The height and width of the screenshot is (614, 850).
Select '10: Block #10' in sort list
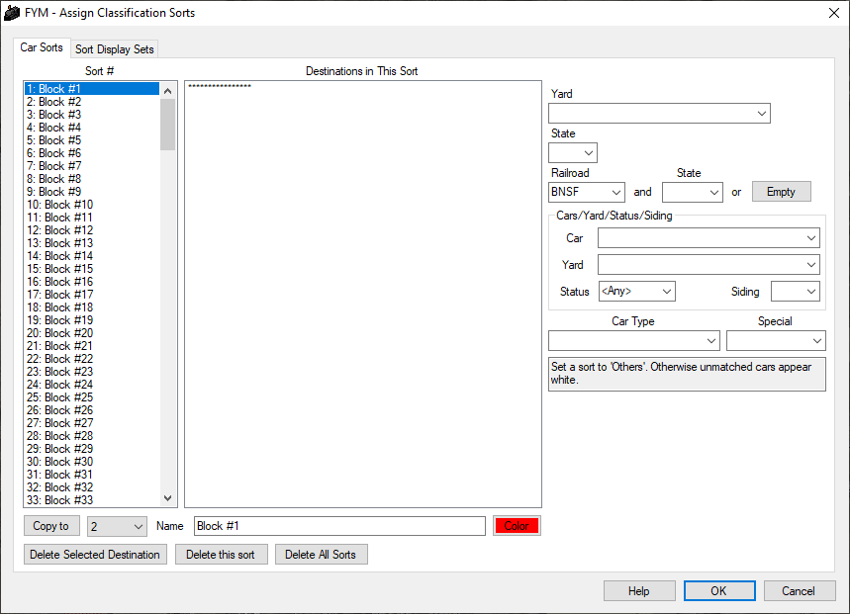pos(92,205)
